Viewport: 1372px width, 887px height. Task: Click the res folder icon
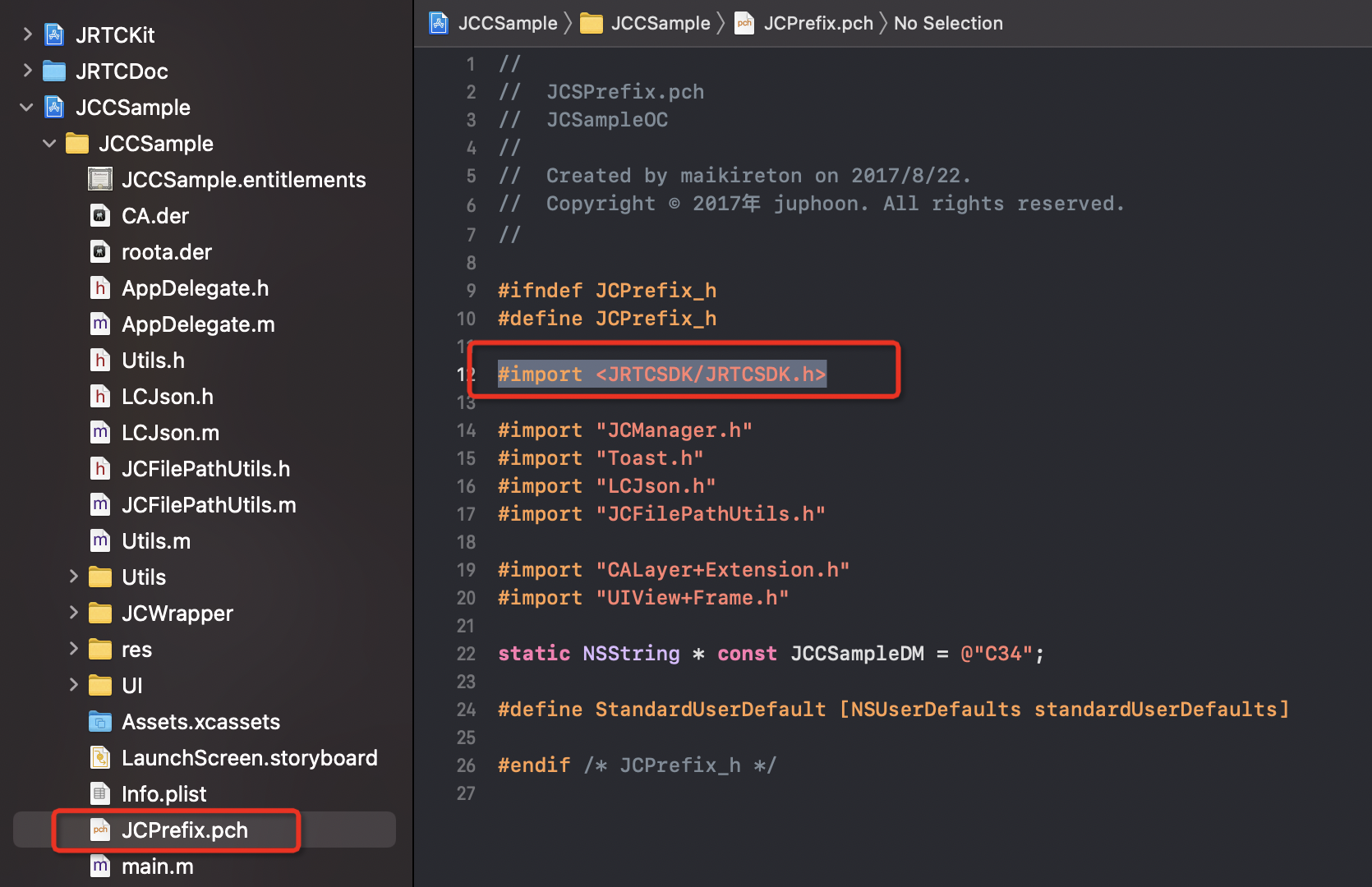[x=100, y=649]
